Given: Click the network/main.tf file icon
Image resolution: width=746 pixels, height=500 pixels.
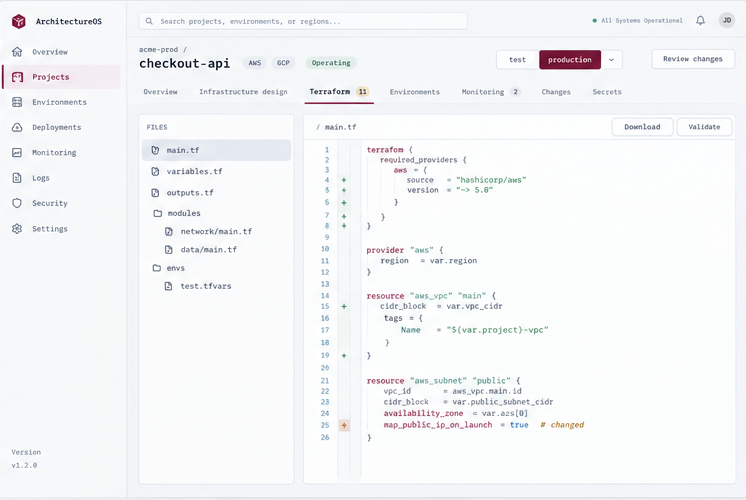Looking at the screenshot, I should point(168,231).
